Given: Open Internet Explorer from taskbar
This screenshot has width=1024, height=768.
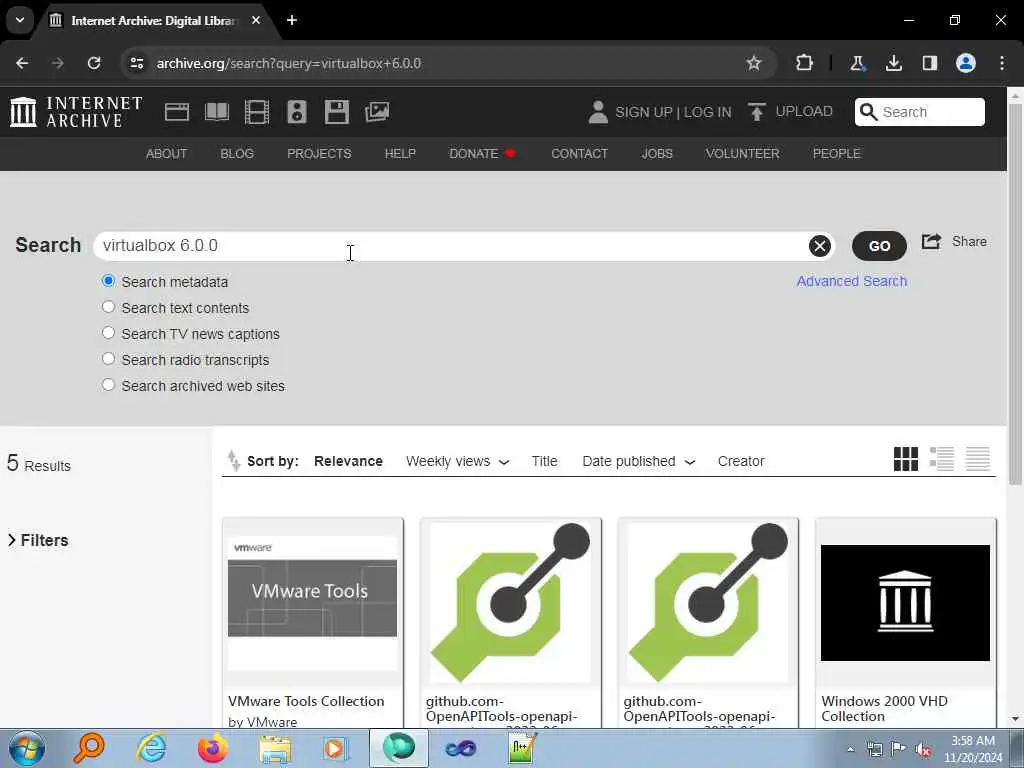Looking at the screenshot, I should click(x=152, y=748).
